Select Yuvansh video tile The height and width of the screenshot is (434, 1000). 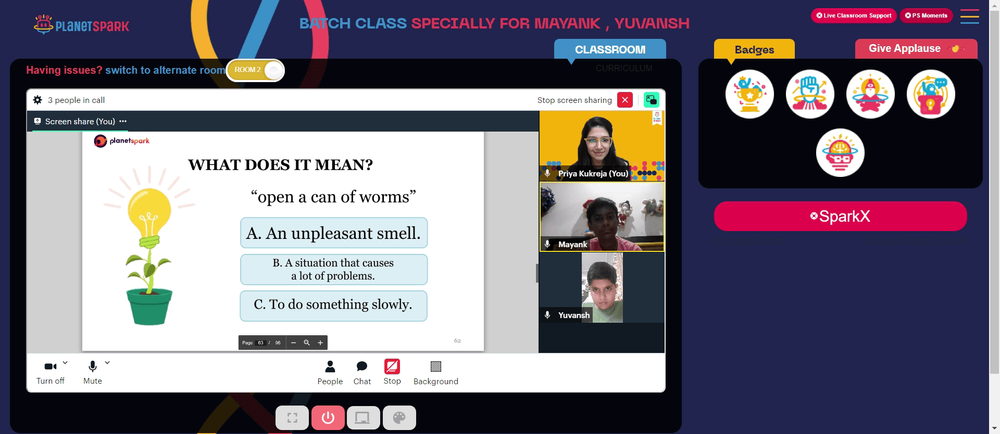[602, 287]
